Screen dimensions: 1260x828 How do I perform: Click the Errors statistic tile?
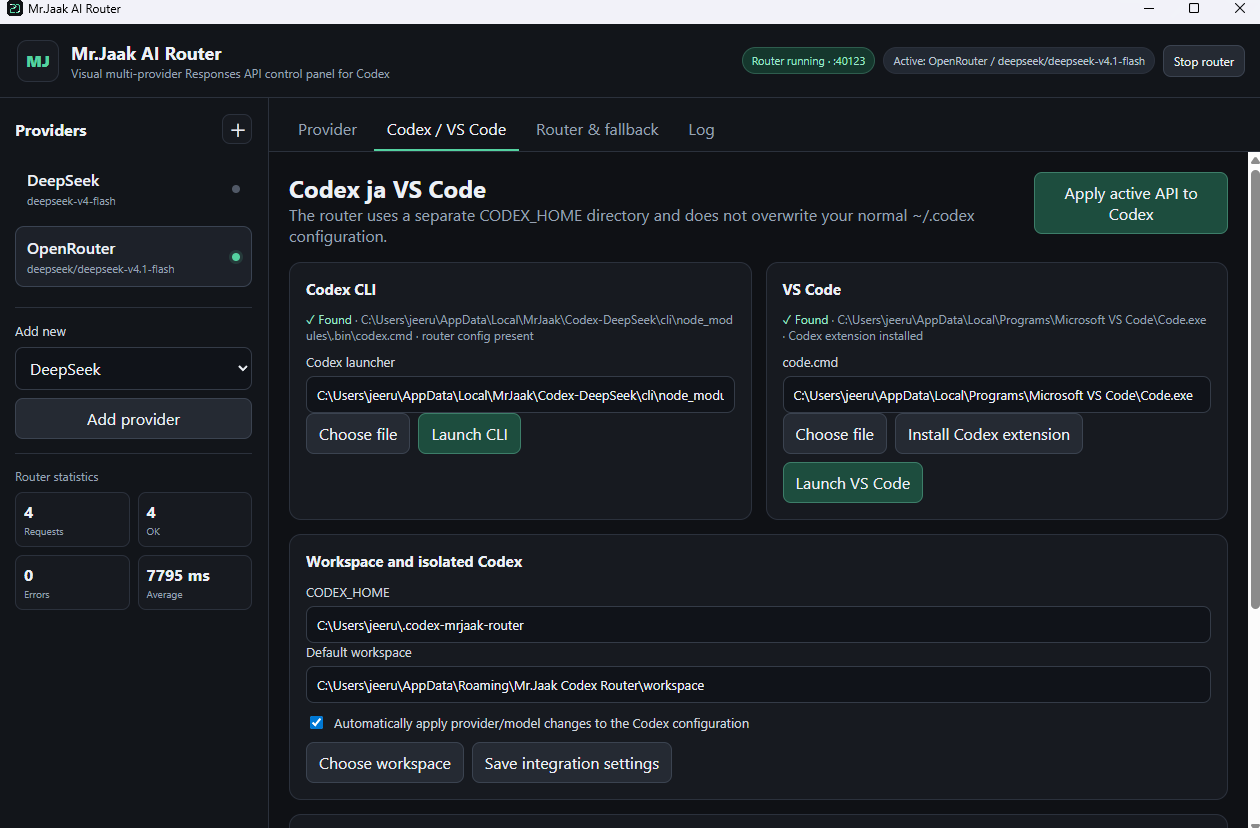[x=72, y=582]
